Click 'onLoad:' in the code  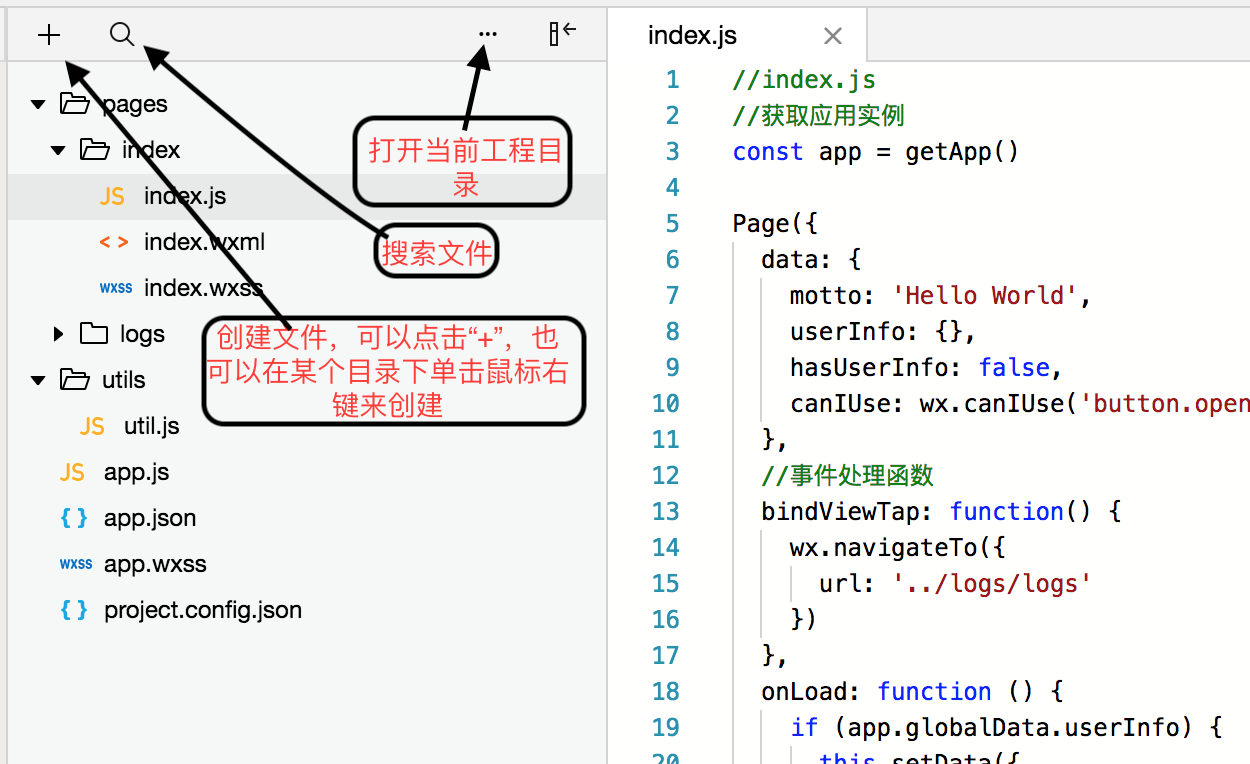tap(811, 691)
